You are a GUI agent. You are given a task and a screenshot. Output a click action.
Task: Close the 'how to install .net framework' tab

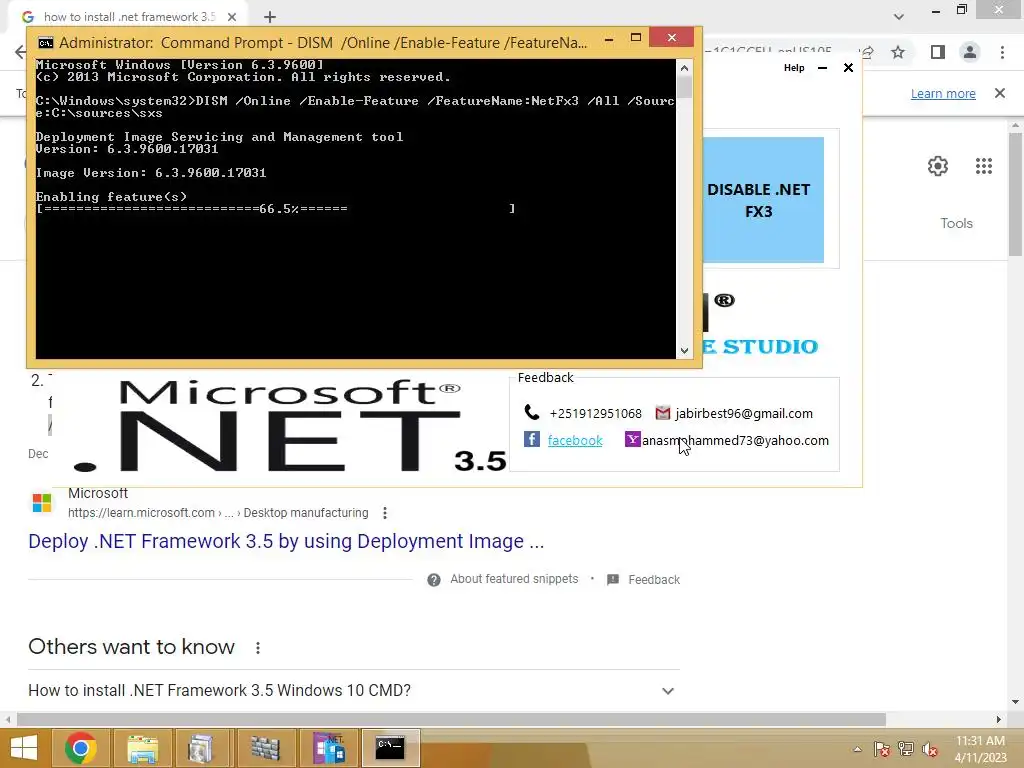click(232, 17)
